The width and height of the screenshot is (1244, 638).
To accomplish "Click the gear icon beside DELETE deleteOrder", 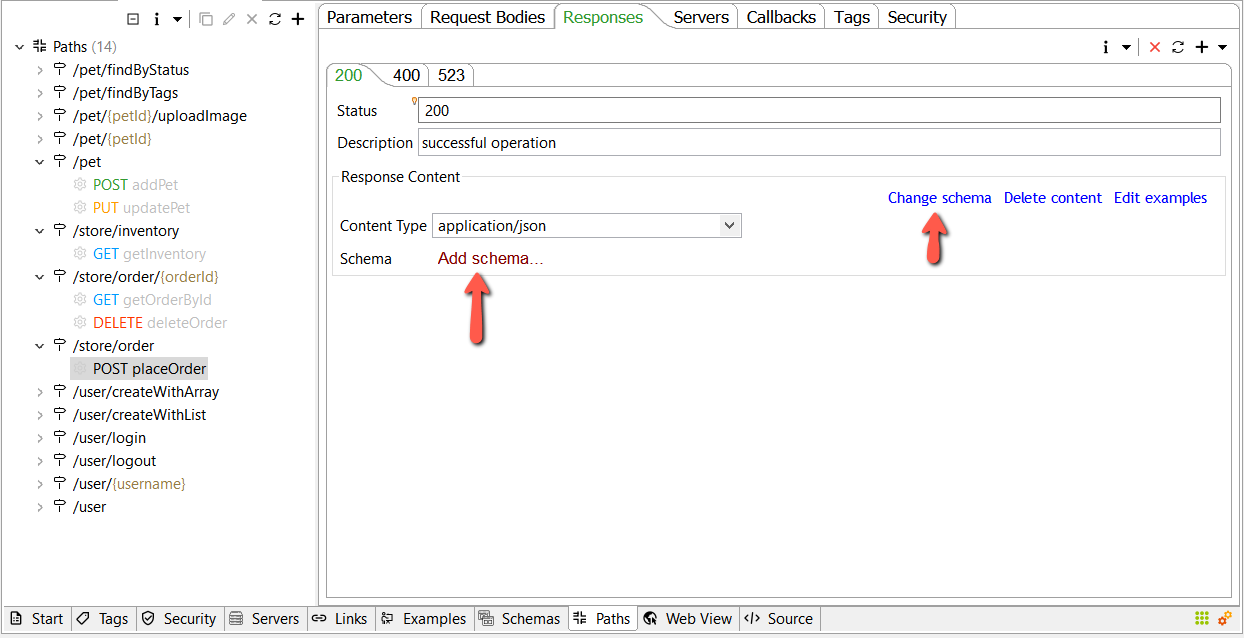I will (80, 323).
